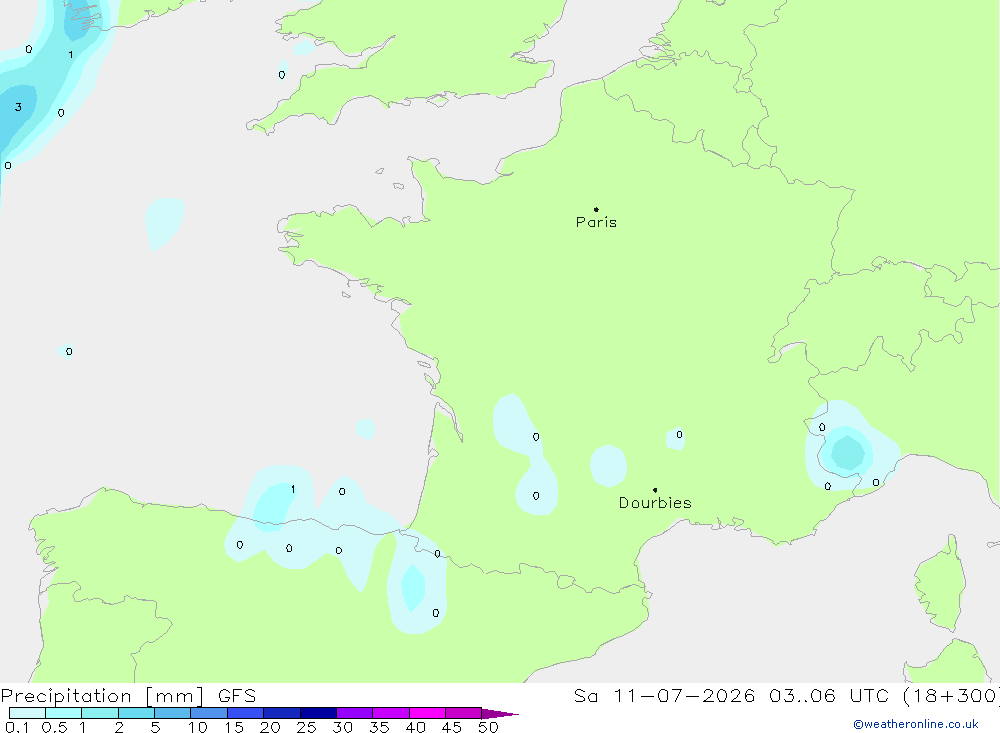
Task: Click the '10' legend scale label
Action: (198, 727)
